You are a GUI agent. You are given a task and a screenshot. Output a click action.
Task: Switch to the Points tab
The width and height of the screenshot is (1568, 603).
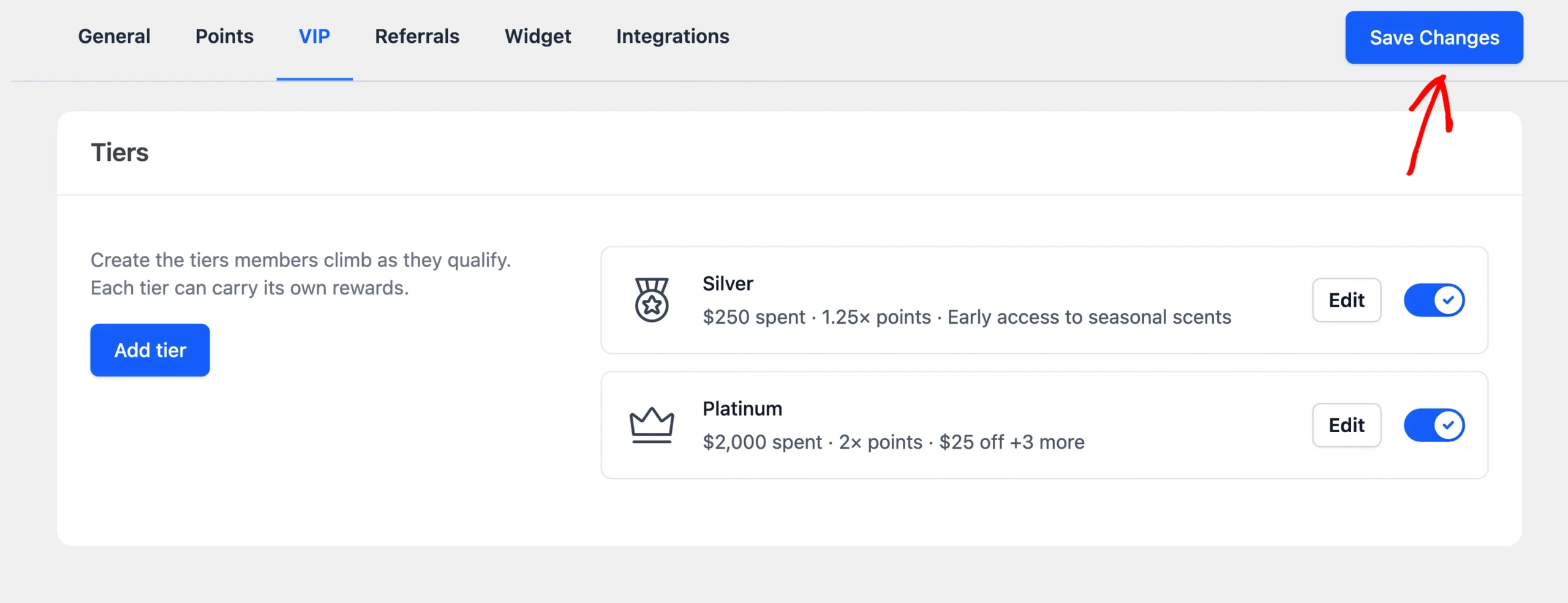224,37
